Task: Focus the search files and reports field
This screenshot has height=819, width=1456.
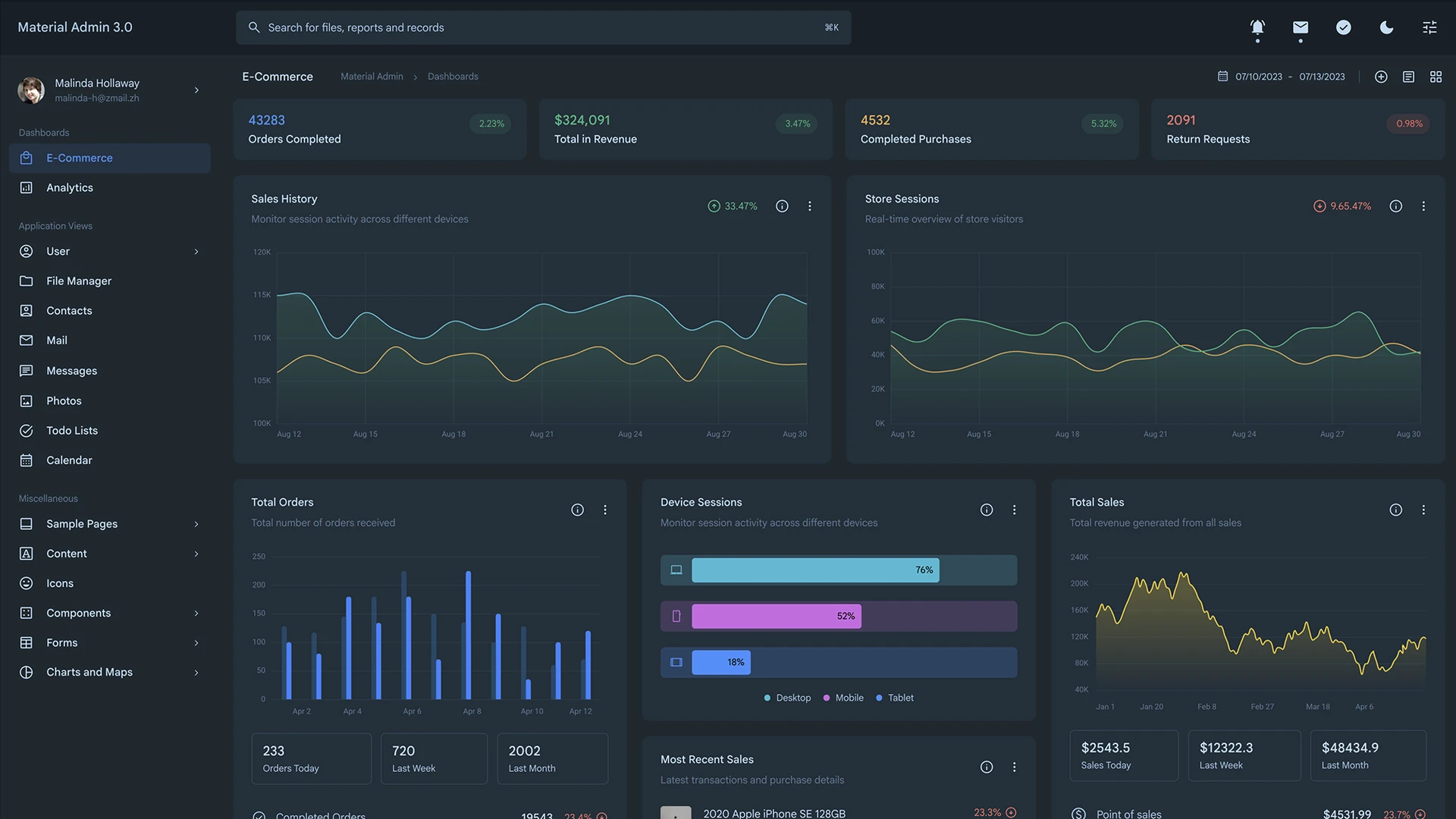Action: pyautogui.click(x=543, y=27)
